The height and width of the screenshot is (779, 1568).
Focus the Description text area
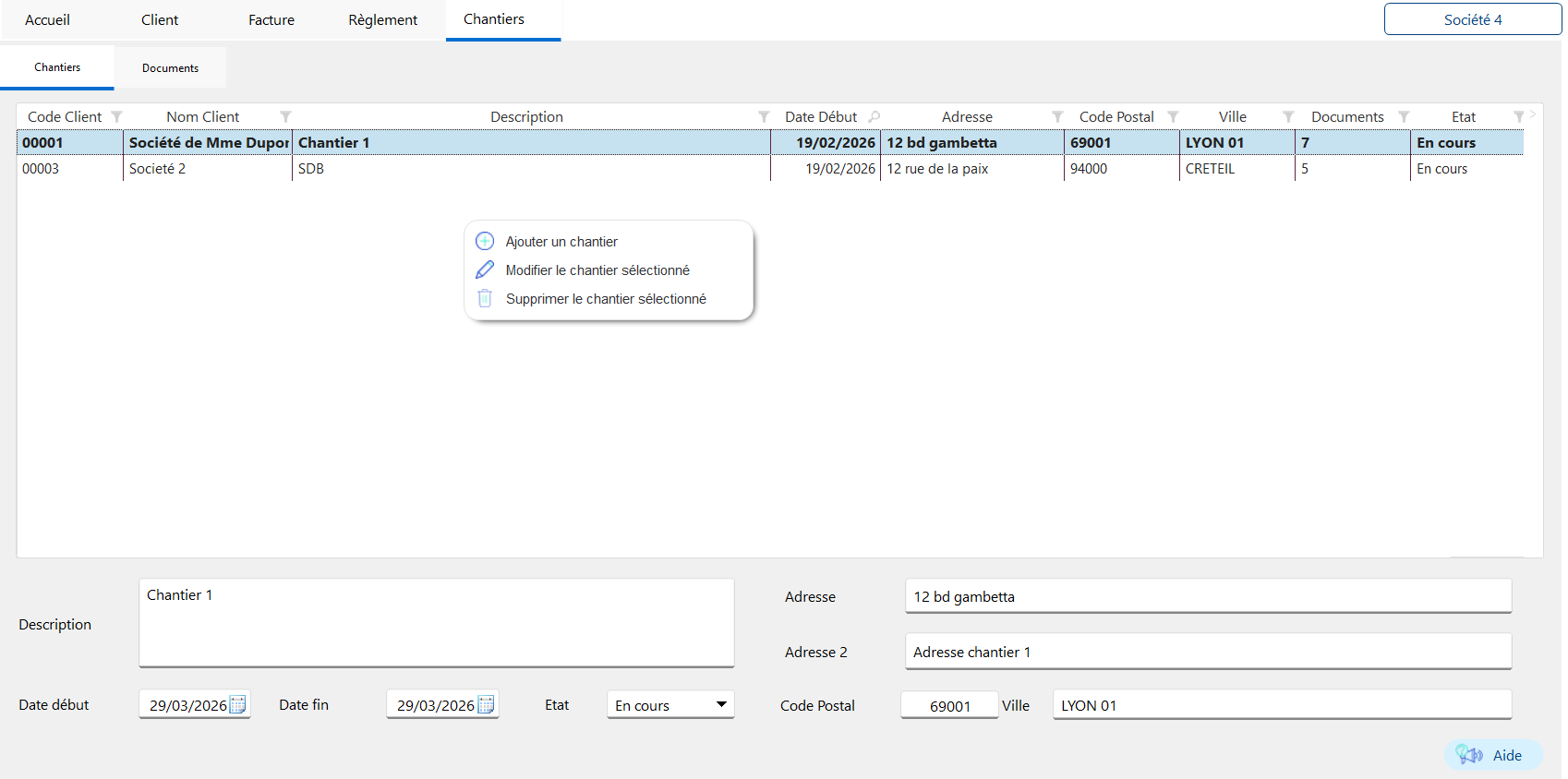437,622
